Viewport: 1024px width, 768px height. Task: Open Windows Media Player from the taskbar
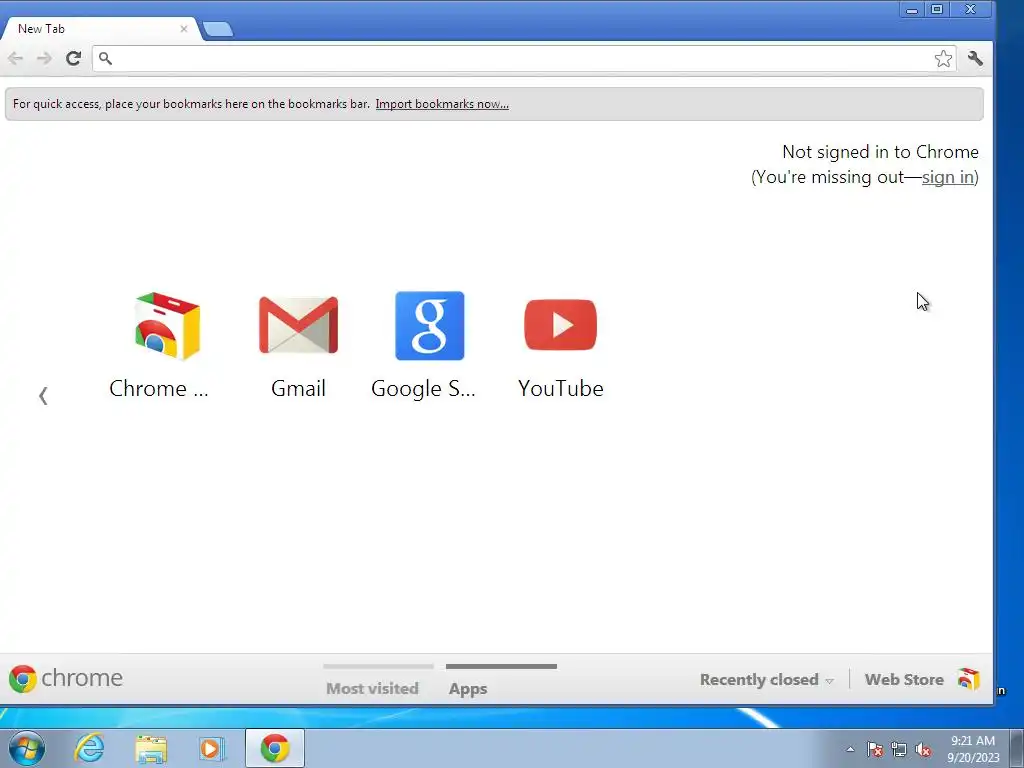pos(212,748)
